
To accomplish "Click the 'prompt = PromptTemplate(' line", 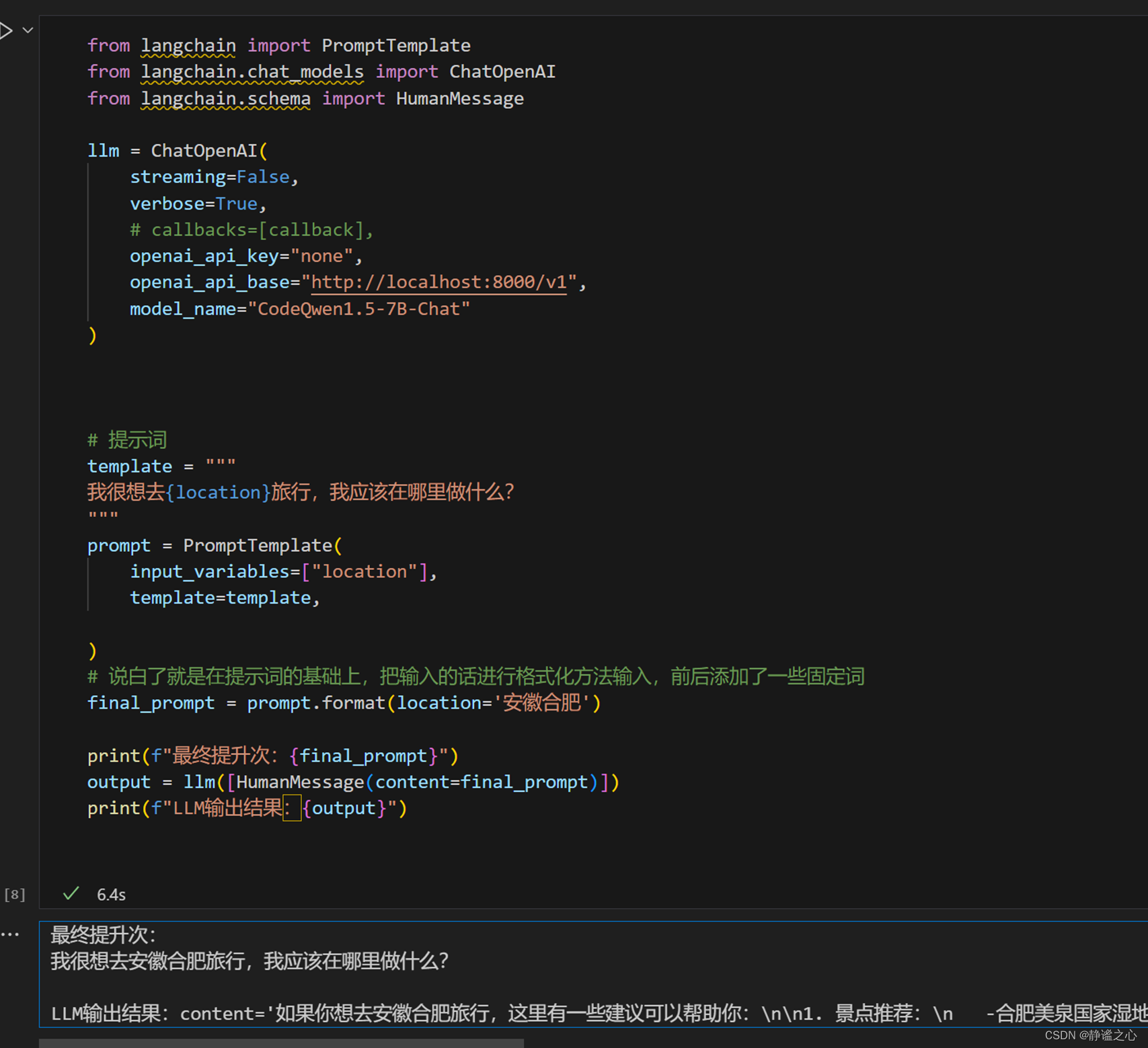I will [x=215, y=545].
